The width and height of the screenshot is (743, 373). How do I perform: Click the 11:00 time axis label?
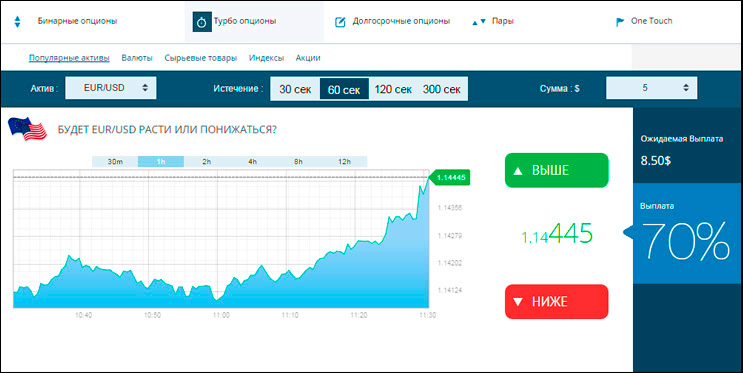click(221, 315)
